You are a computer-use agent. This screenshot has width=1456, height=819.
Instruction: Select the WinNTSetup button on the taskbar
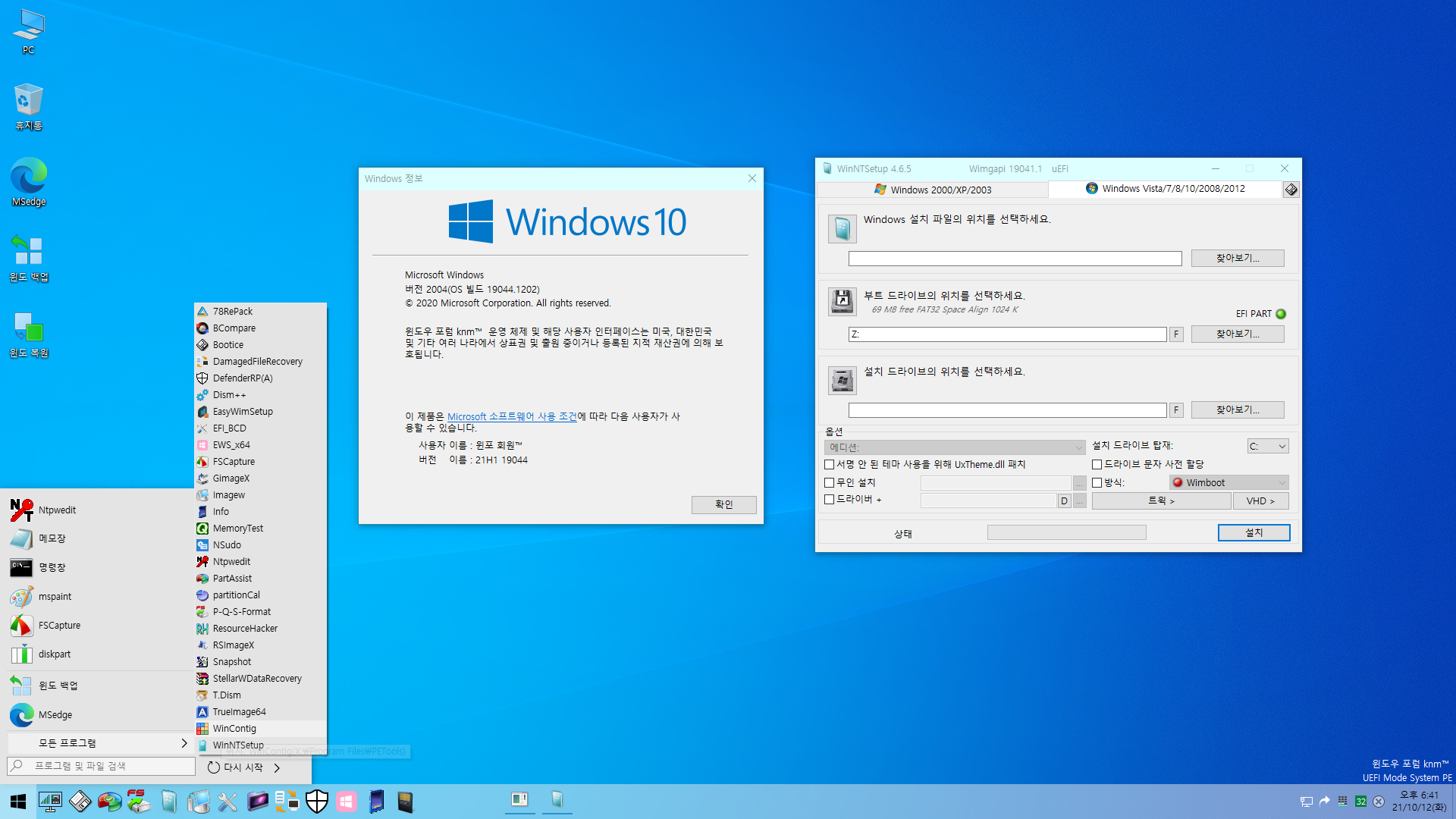[x=557, y=800]
